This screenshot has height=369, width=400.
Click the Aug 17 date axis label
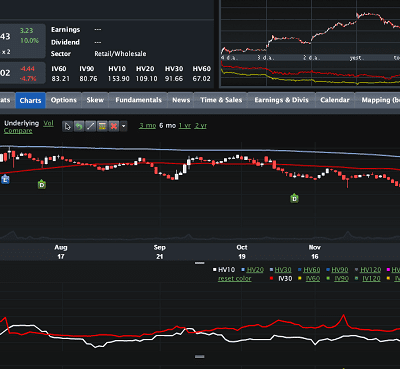coord(61,252)
